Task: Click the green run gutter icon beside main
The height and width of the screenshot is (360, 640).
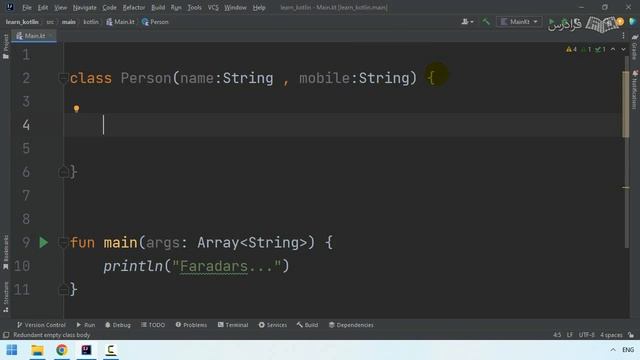Action: click(44, 242)
